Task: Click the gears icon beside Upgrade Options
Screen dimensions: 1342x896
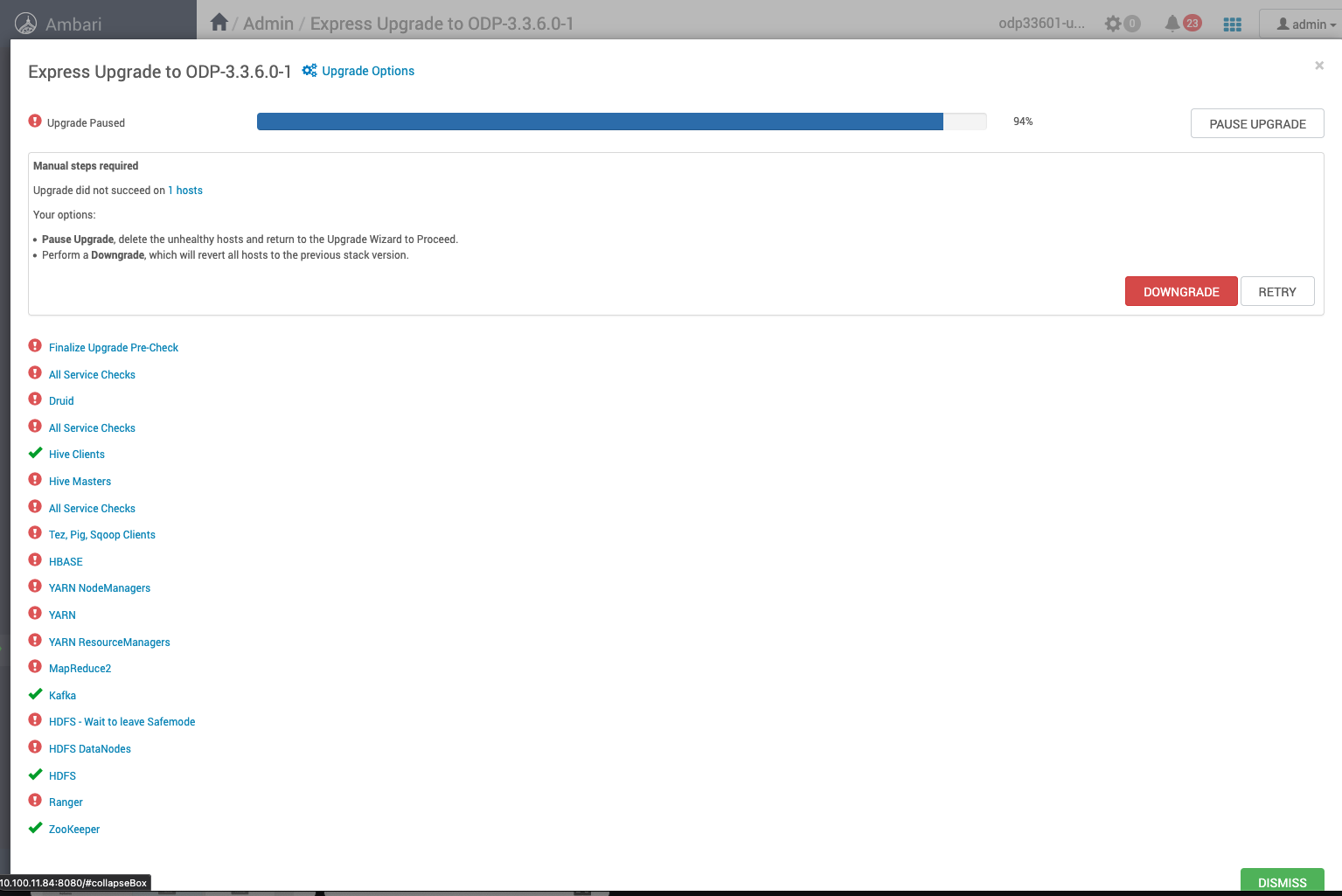Action: click(x=309, y=71)
